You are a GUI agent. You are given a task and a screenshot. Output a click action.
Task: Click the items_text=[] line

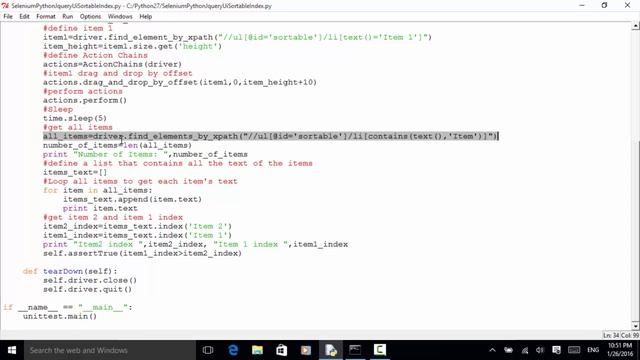point(75,172)
